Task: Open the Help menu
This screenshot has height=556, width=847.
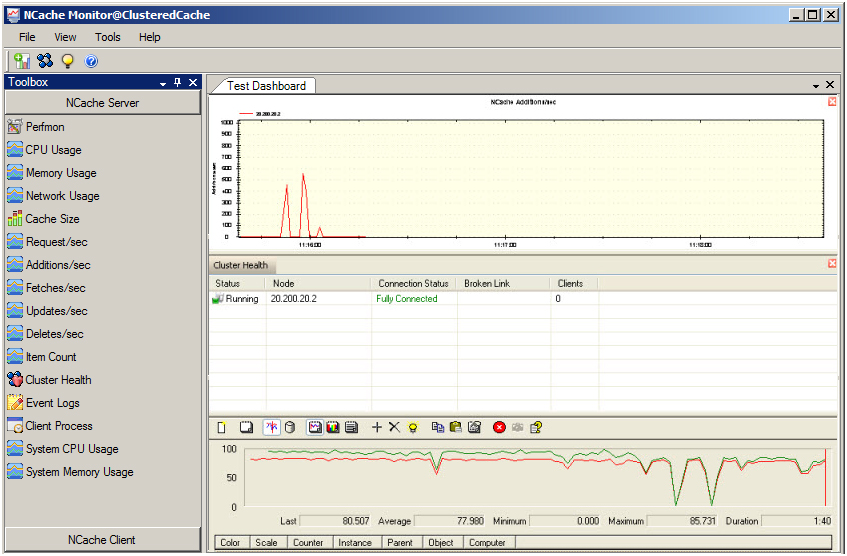Action: (x=150, y=37)
